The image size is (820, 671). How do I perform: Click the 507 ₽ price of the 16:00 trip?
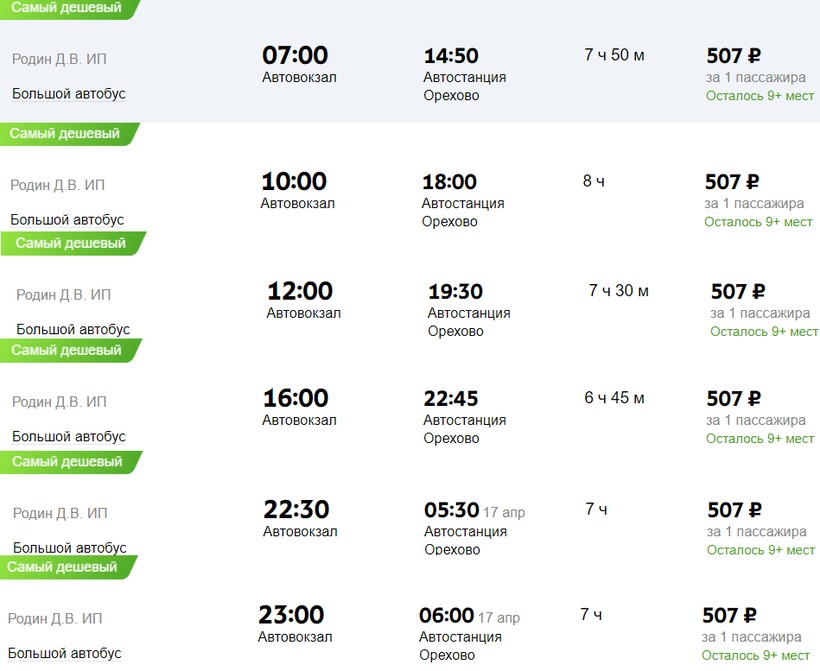tap(734, 399)
